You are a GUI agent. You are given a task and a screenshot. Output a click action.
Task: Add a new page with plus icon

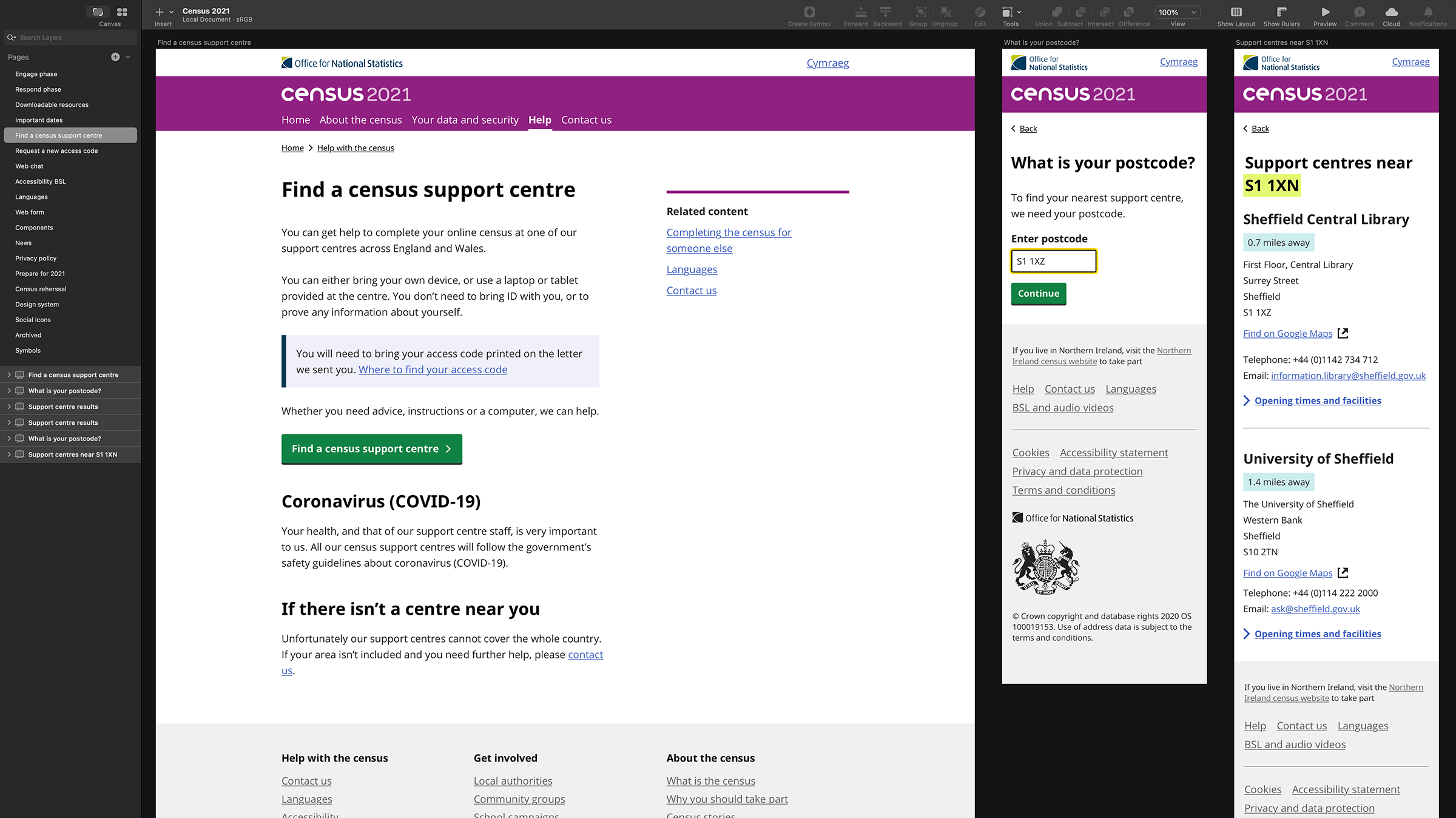(115, 57)
